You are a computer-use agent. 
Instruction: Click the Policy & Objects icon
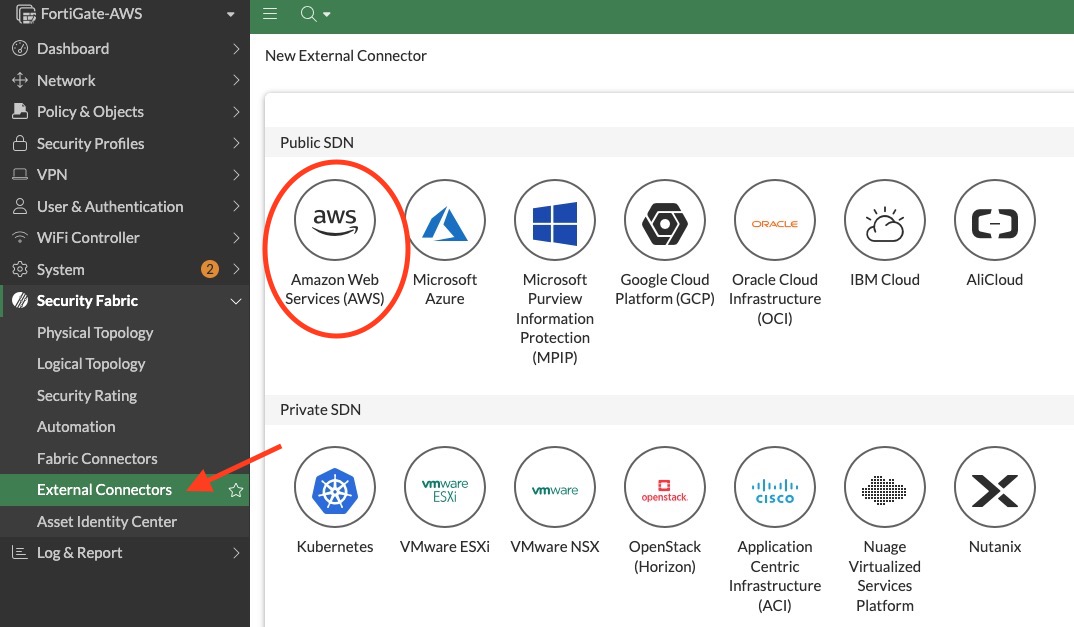coord(20,111)
